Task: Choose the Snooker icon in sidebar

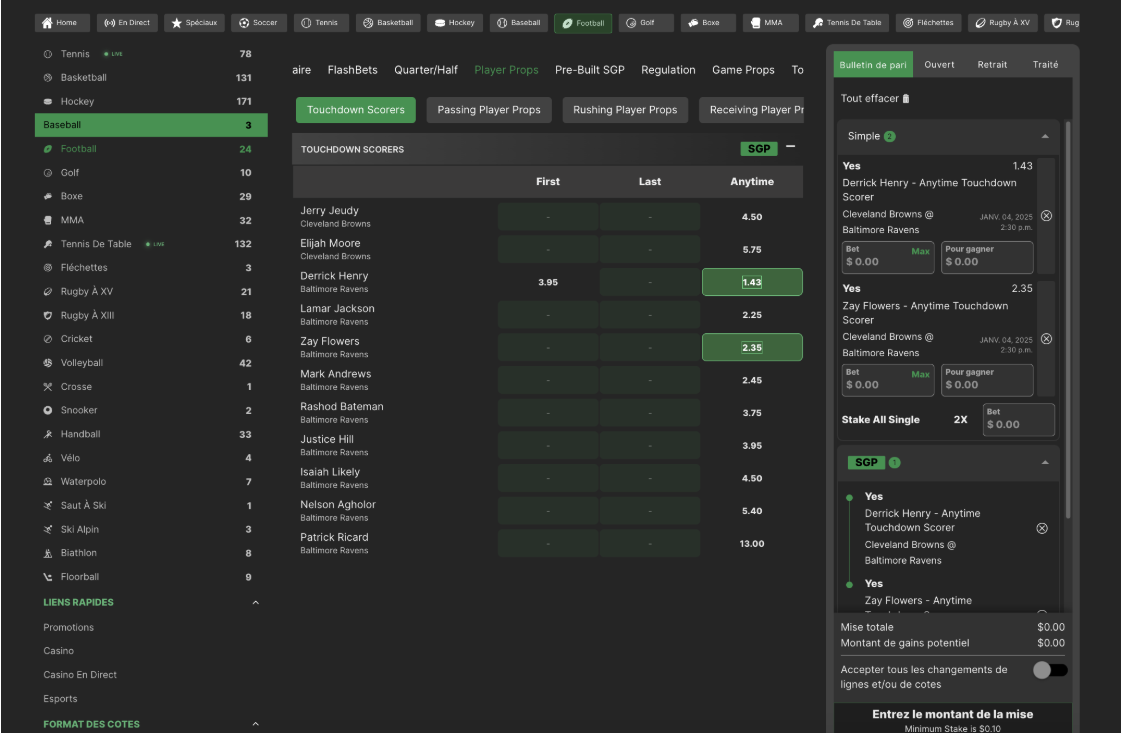Action: pyautogui.click(x=48, y=411)
